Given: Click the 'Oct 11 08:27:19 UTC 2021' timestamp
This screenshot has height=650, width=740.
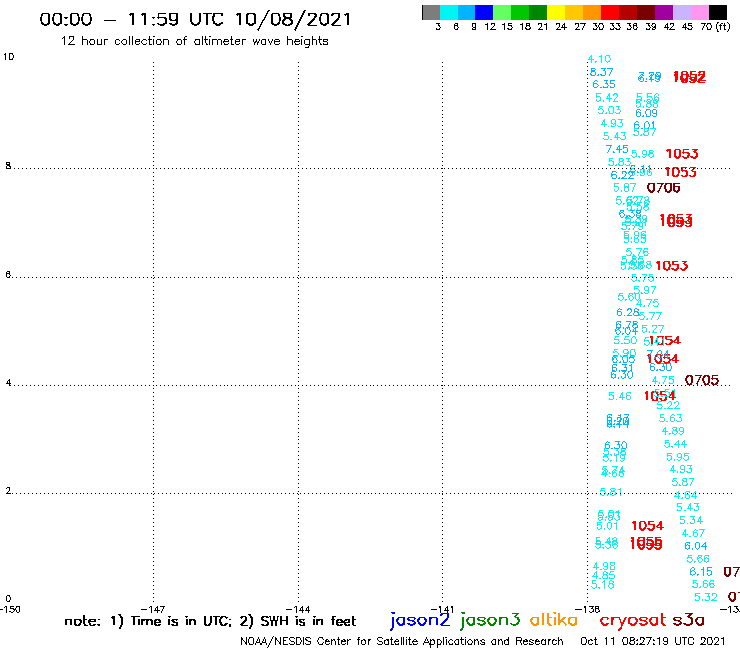Looking at the screenshot, I should tap(653, 641).
